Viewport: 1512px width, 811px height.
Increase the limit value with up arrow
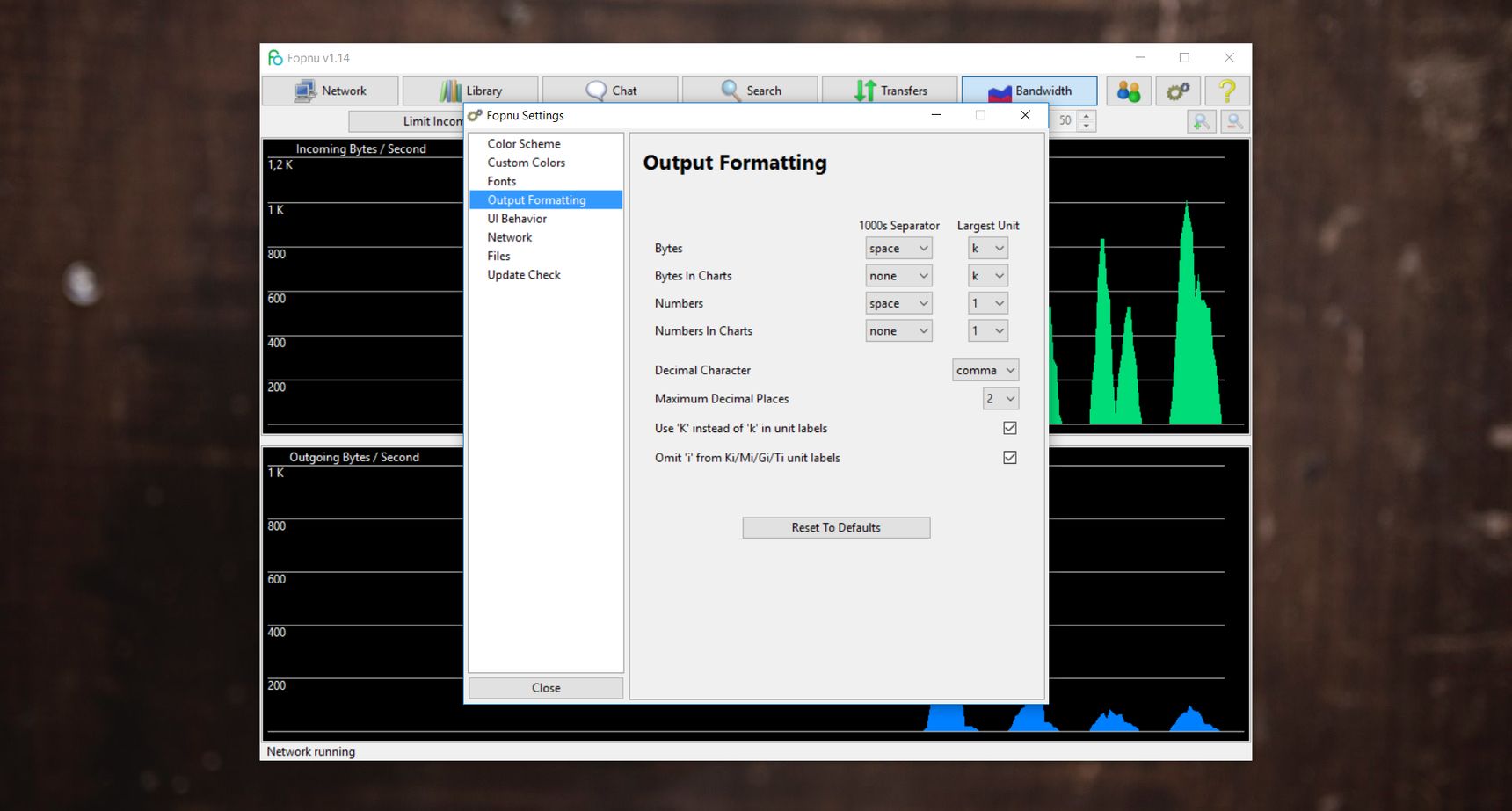pos(1087,116)
